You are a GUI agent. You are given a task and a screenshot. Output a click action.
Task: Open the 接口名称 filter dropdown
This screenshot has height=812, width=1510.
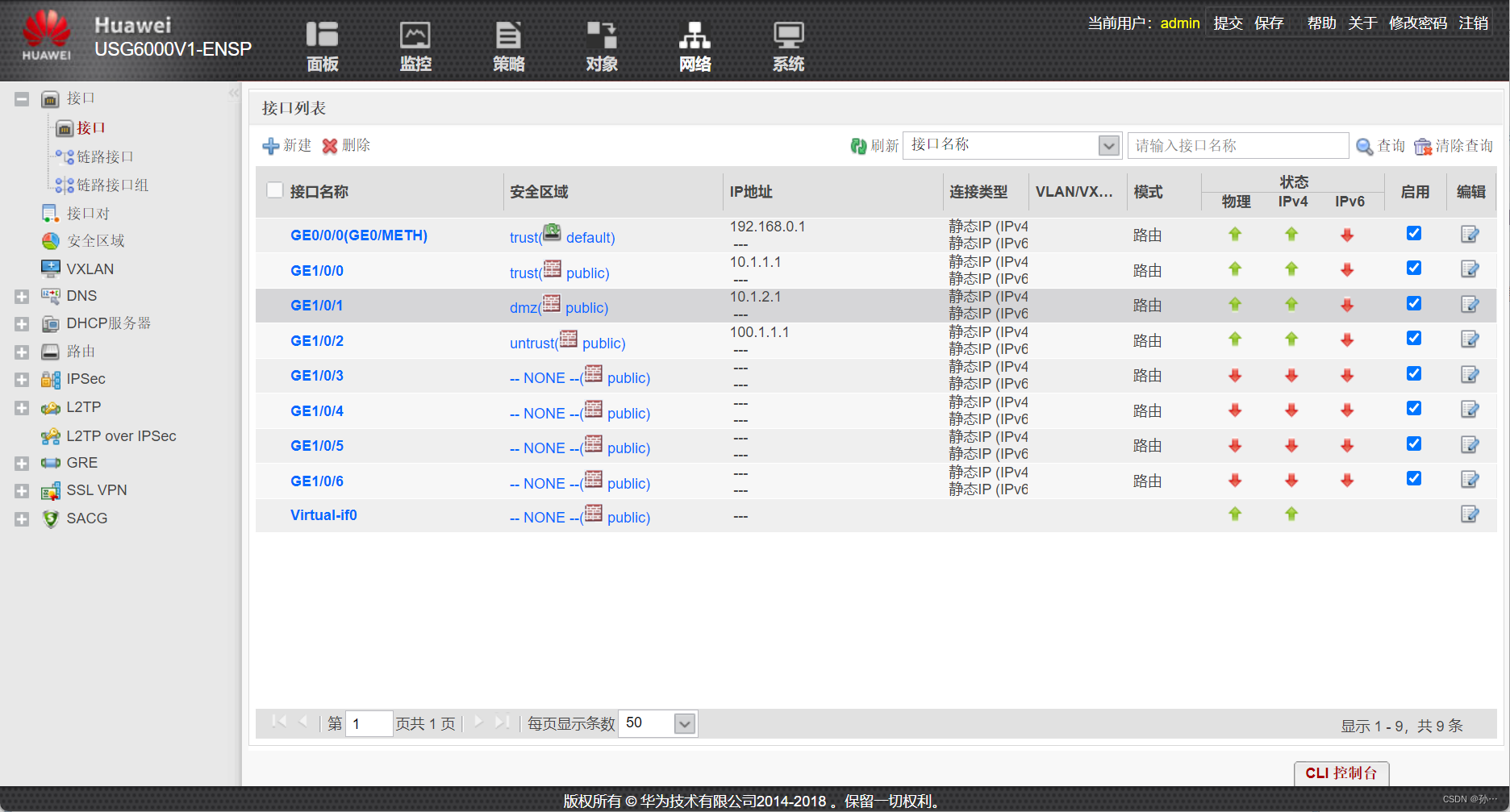tap(1110, 145)
